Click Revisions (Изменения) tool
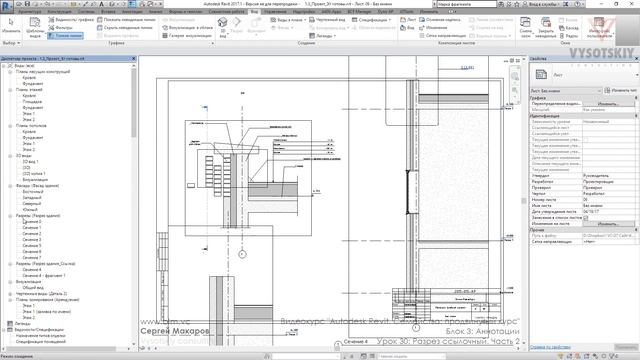This screenshot has width=640, height=360. (433, 28)
